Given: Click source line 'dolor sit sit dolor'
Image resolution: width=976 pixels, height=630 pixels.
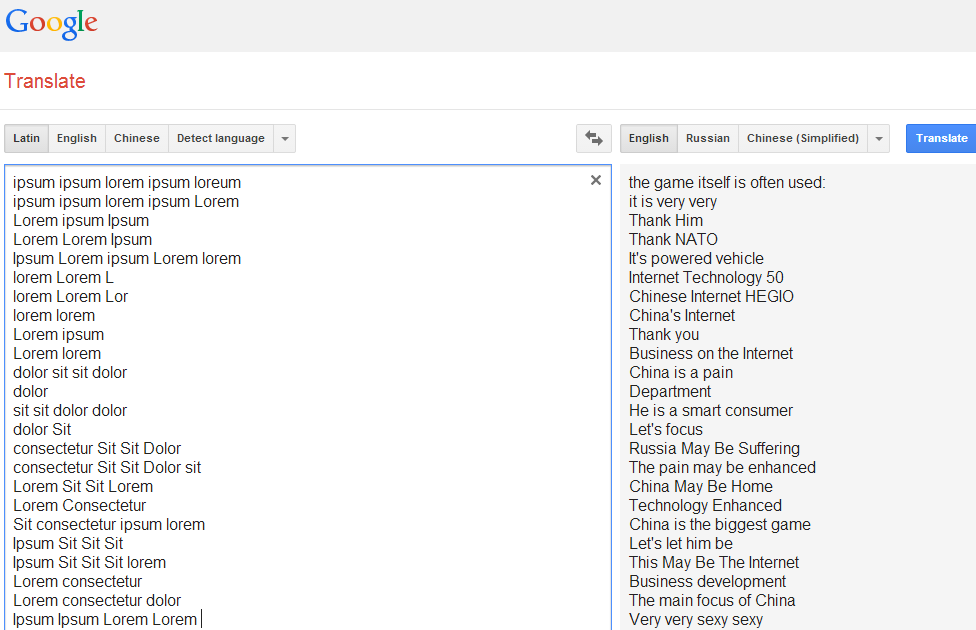Looking at the screenshot, I should 70,372.
